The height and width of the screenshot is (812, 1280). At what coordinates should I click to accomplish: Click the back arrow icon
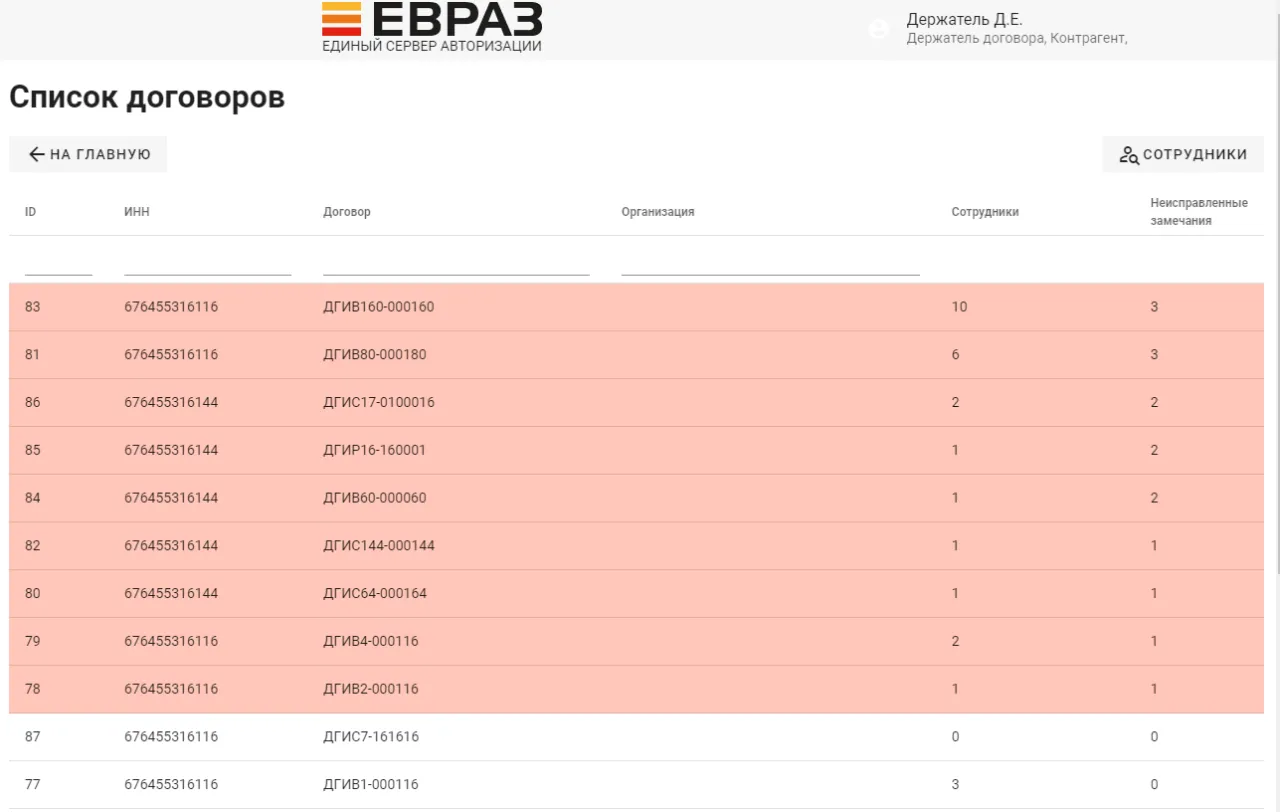[x=37, y=154]
